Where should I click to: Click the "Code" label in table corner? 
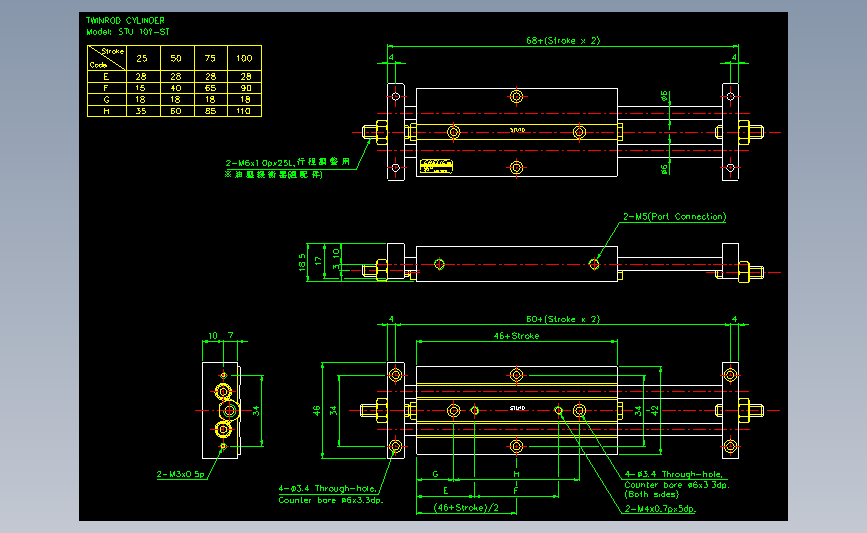click(98, 65)
